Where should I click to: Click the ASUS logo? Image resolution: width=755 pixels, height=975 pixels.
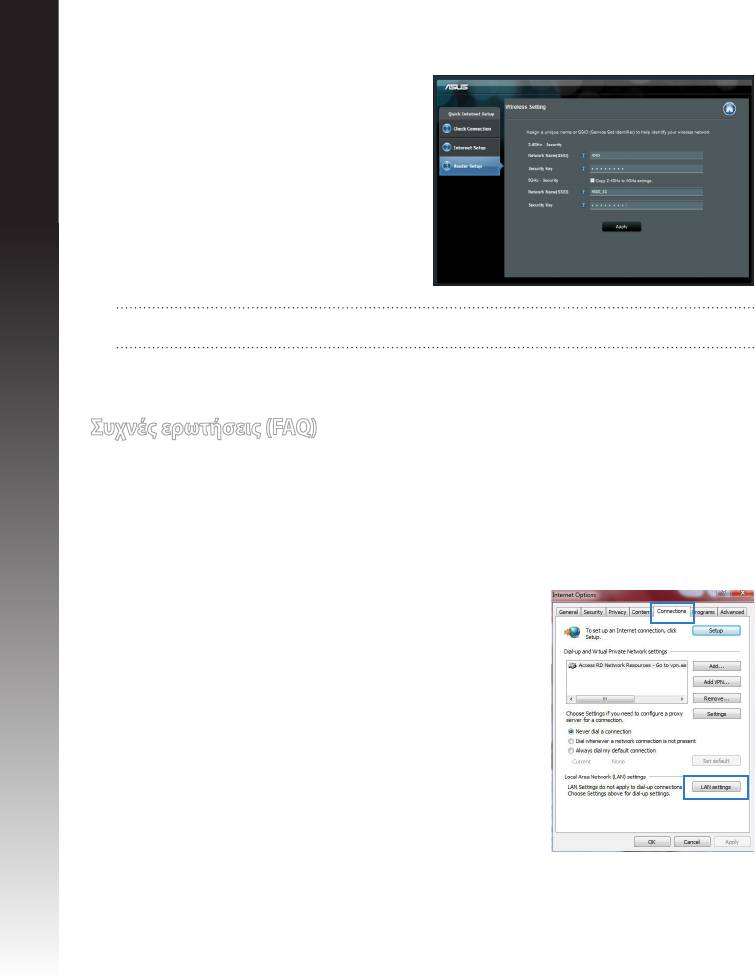(x=455, y=87)
